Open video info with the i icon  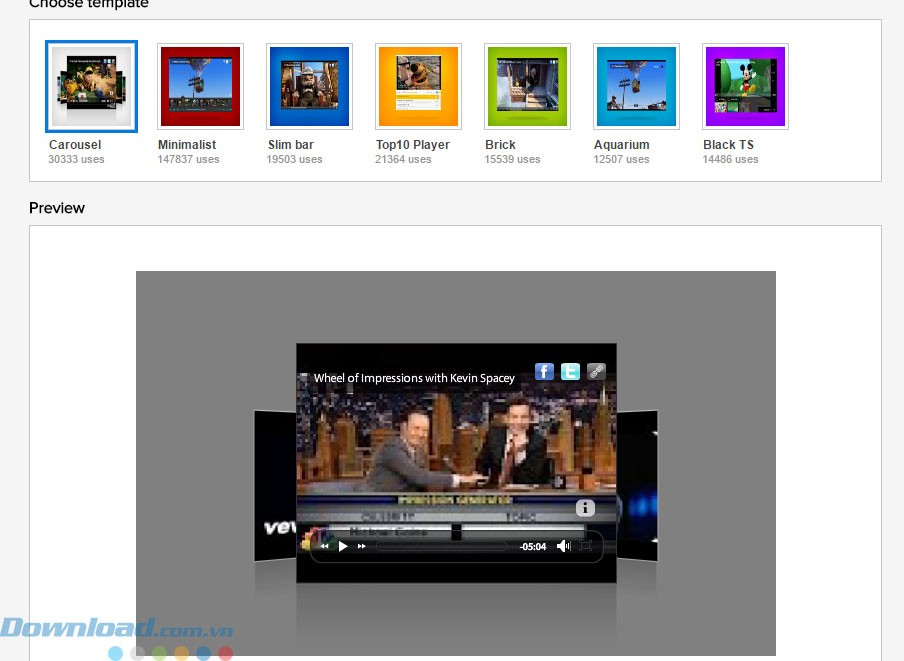click(x=586, y=508)
